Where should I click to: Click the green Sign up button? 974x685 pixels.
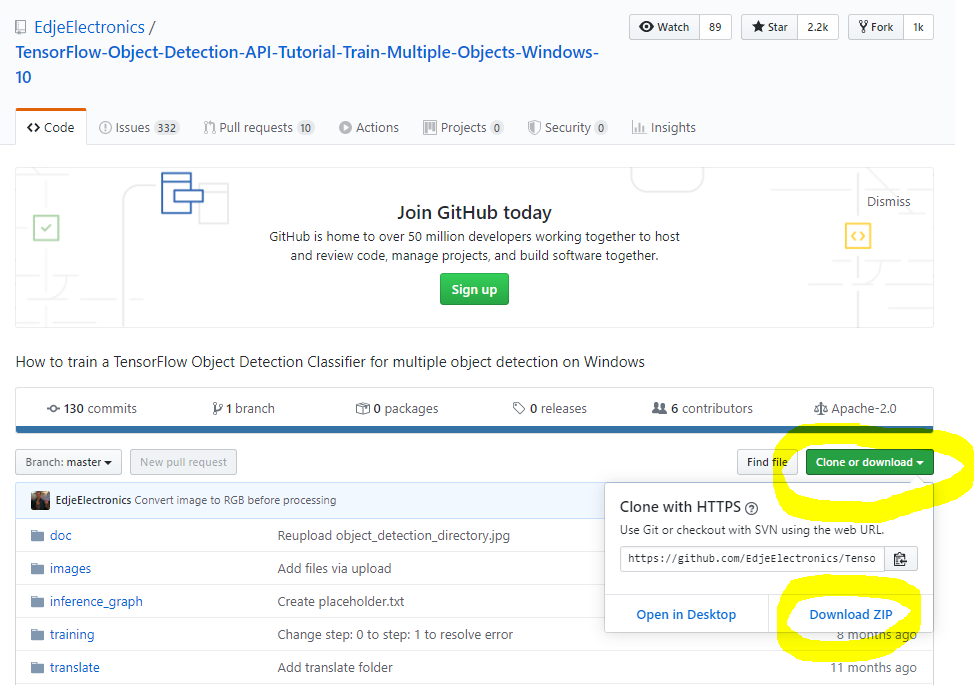coord(474,289)
